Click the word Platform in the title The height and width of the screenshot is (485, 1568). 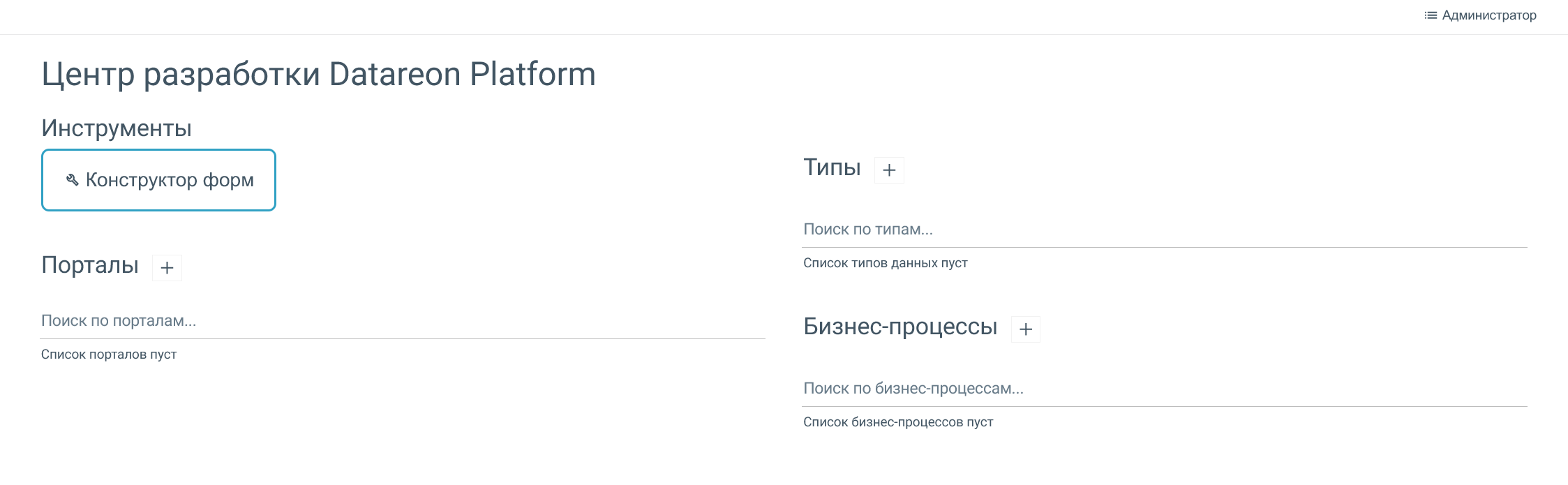pos(532,74)
